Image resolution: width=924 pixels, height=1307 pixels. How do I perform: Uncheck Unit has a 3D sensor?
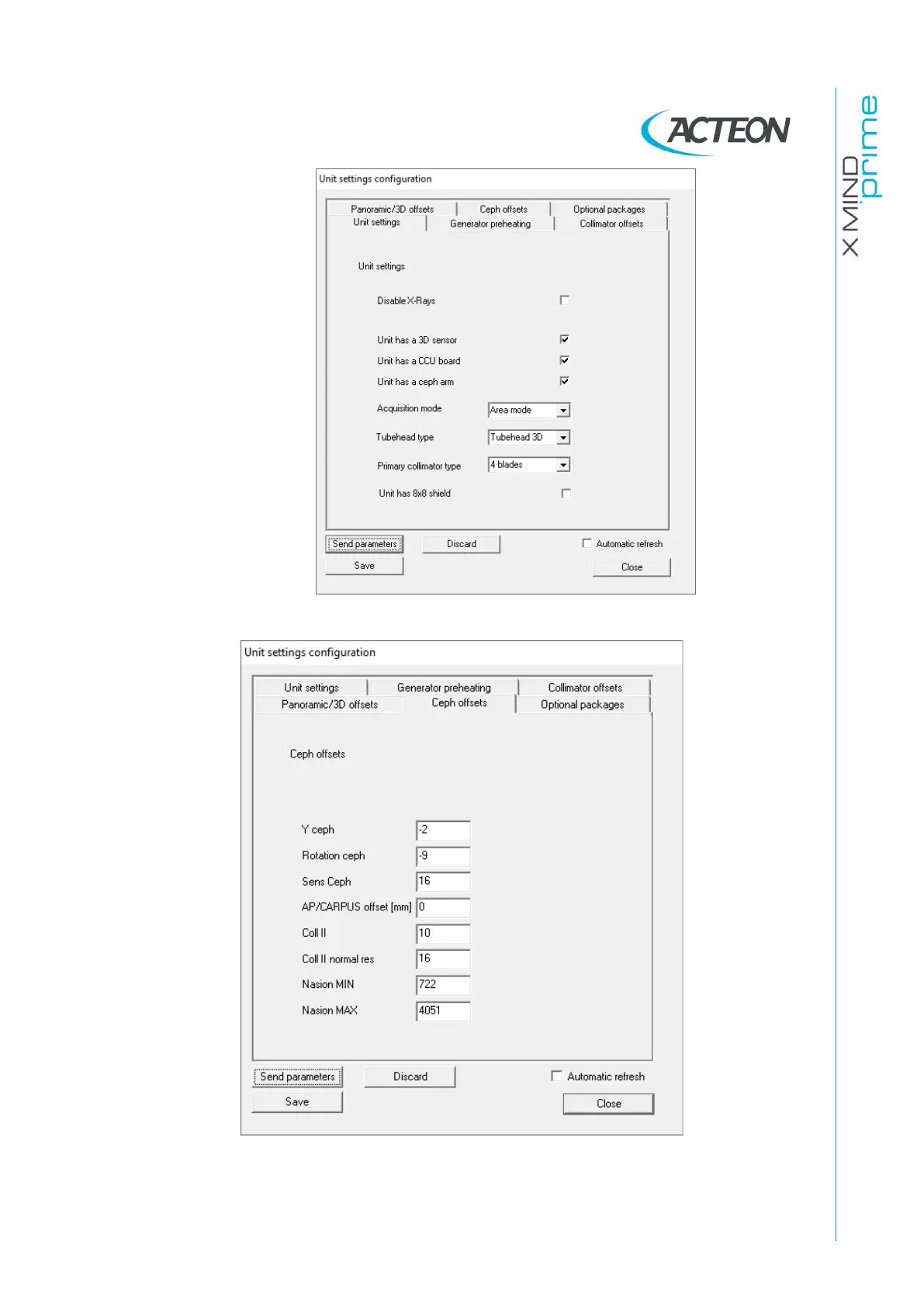click(564, 339)
